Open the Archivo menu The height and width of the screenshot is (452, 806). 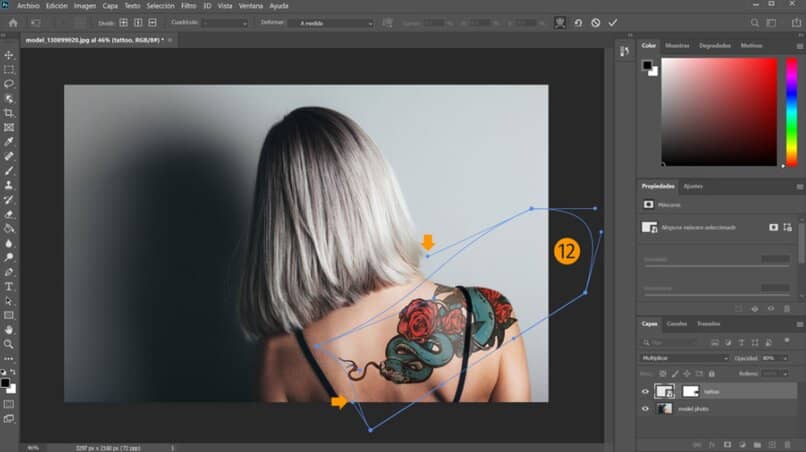(x=28, y=6)
